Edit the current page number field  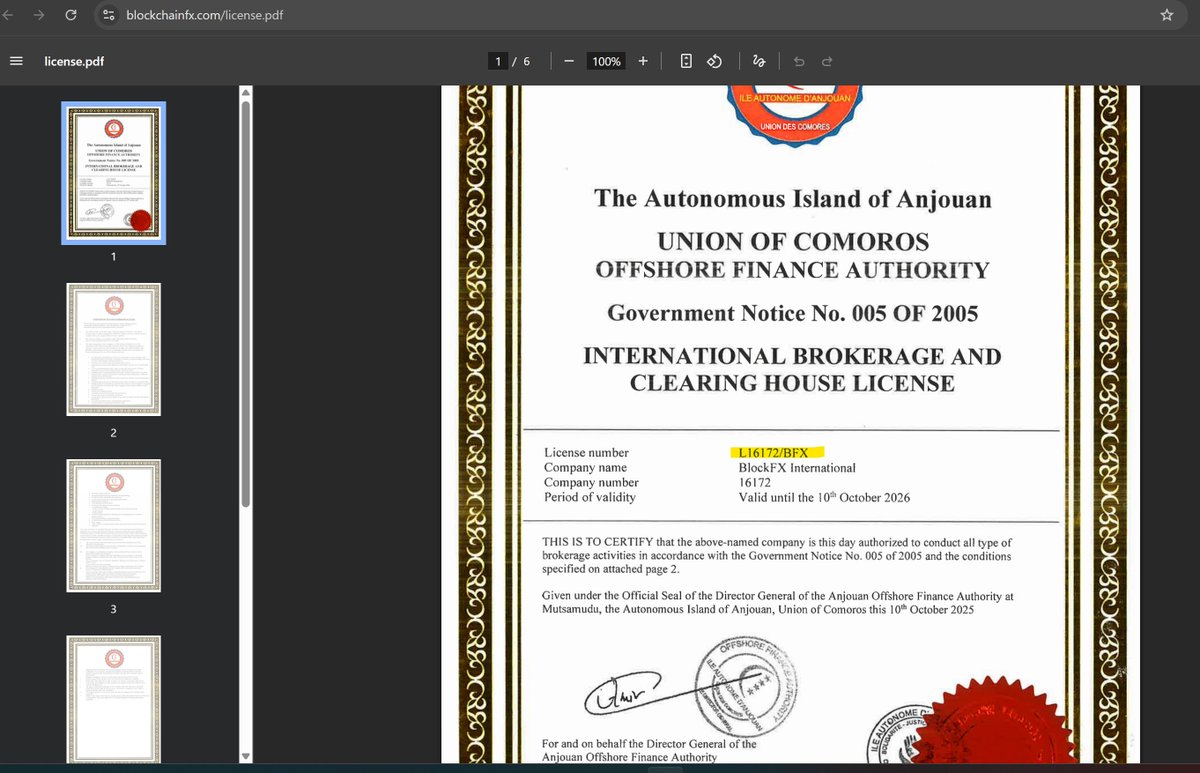click(498, 61)
